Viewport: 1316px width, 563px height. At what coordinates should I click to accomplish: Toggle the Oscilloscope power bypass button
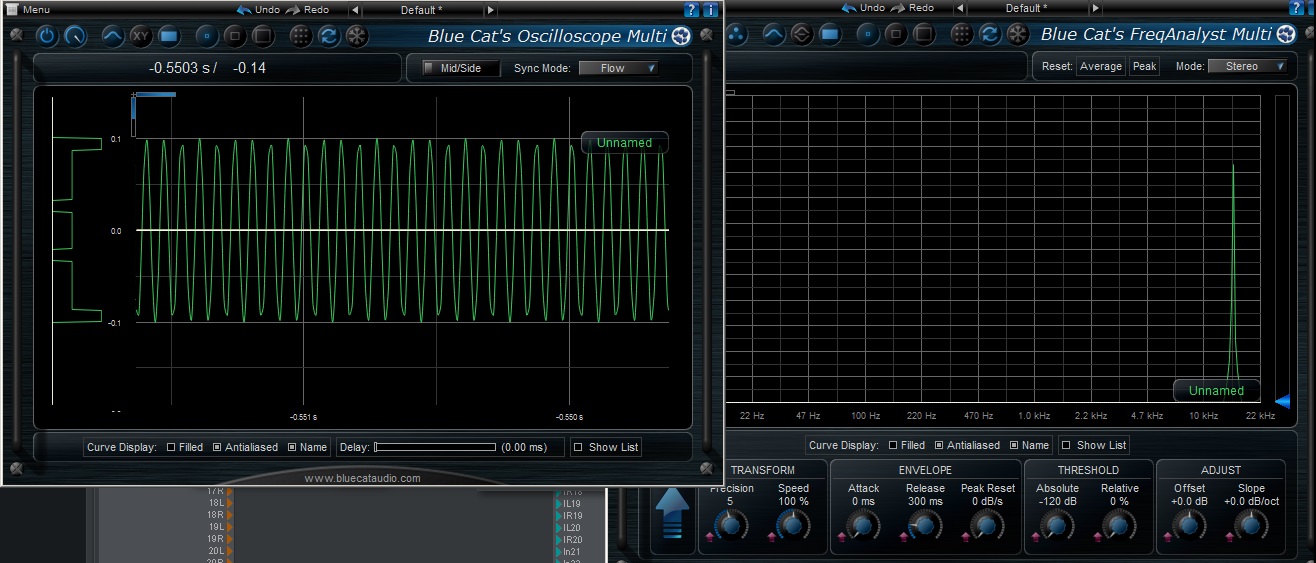47,37
